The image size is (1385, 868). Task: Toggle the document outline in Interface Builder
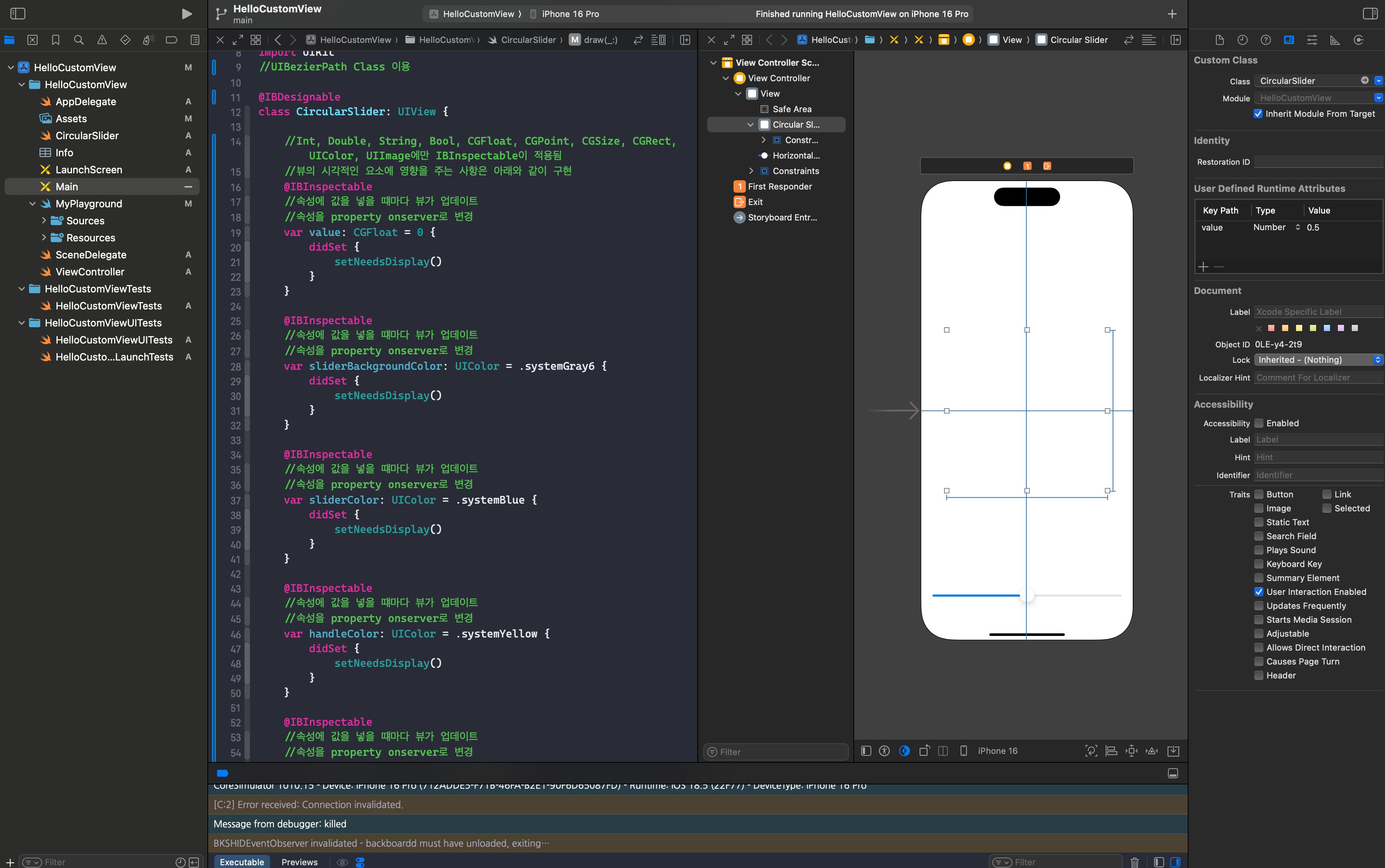[866, 751]
